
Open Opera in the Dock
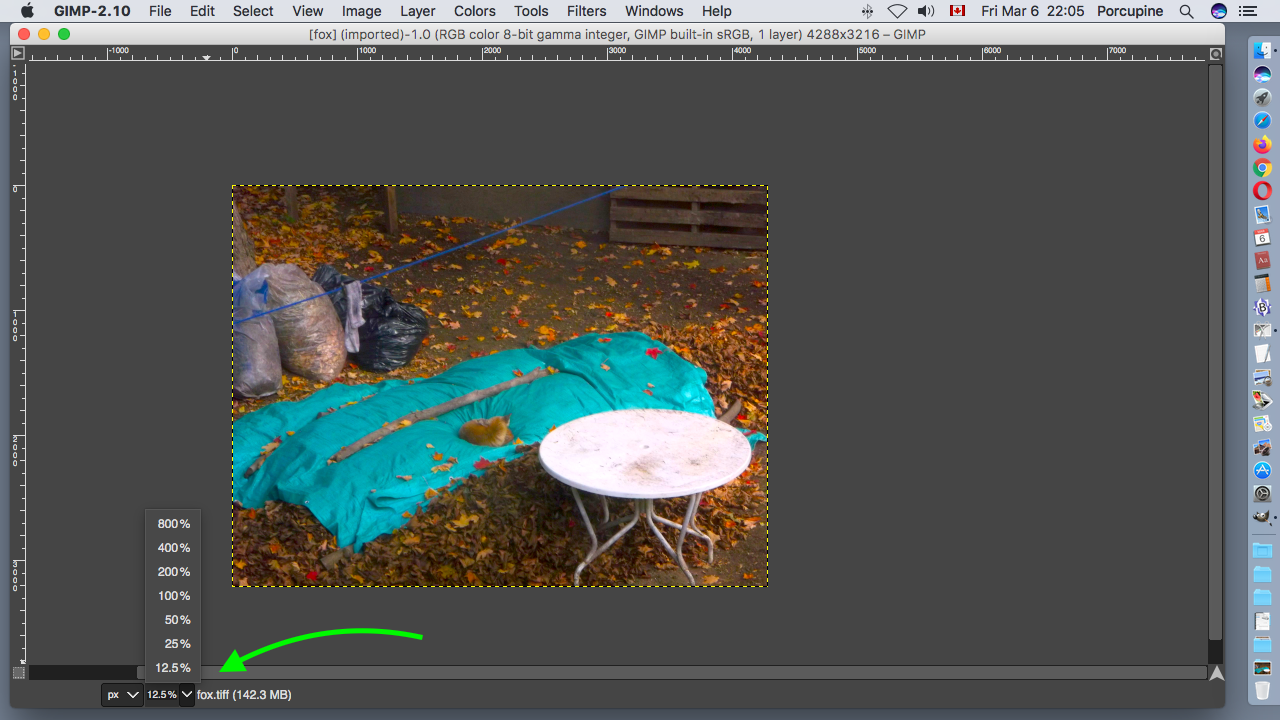coord(1262,191)
